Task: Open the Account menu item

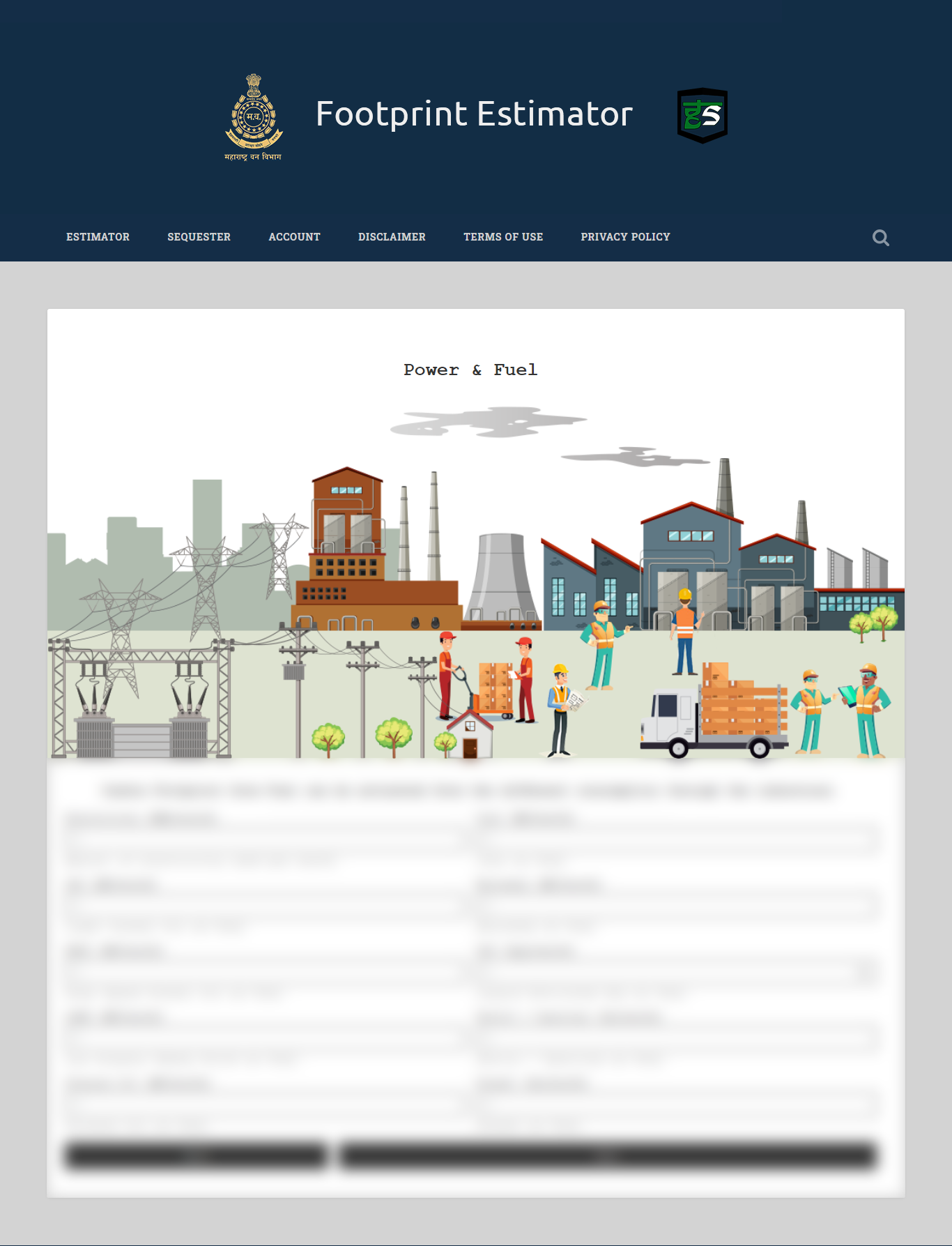Action: (x=294, y=237)
